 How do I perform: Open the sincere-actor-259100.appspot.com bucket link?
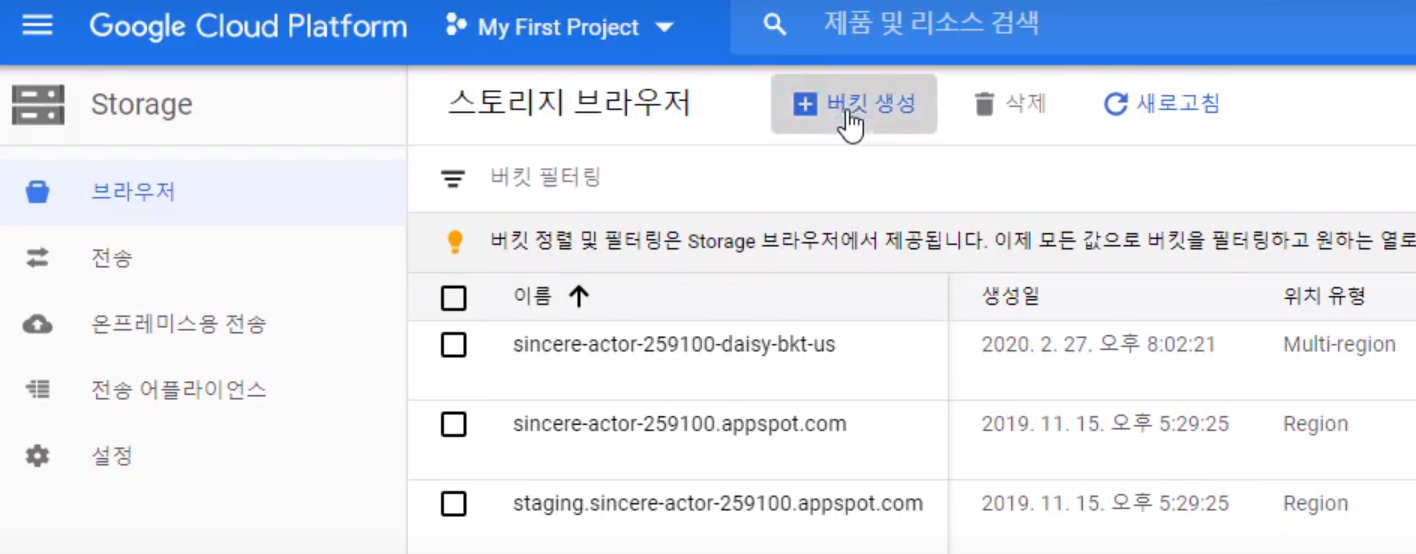(x=680, y=424)
